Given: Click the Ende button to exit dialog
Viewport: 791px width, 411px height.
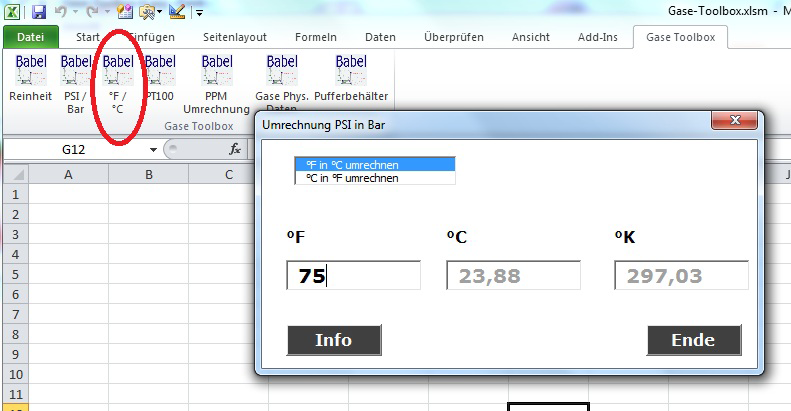Looking at the screenshot, I should pyautogui.click(x=693, y=340).
